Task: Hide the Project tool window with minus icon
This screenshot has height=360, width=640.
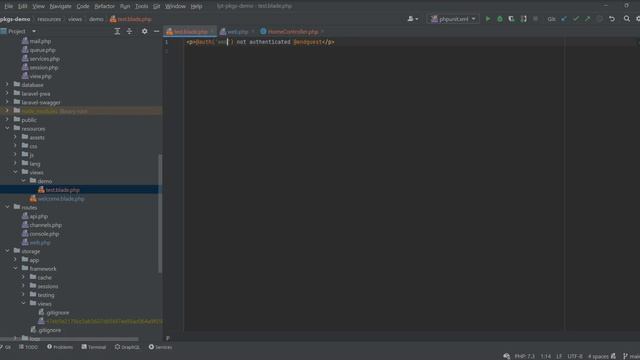Action: (156, 31)
